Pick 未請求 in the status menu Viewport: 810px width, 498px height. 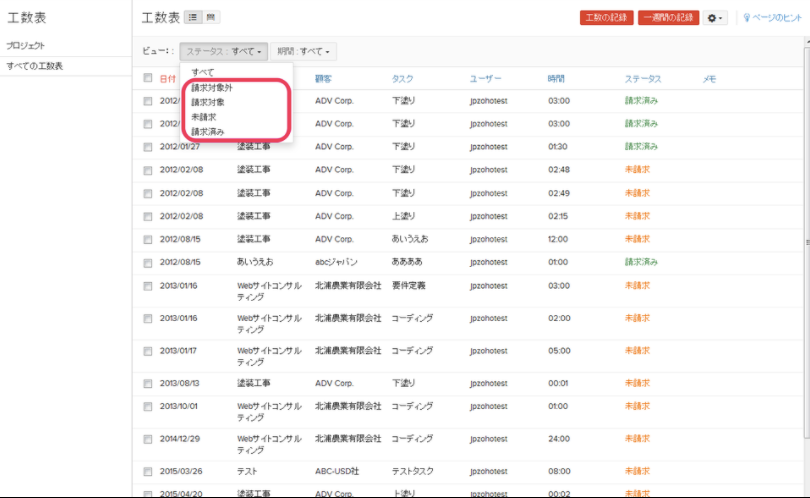[204, 117]
